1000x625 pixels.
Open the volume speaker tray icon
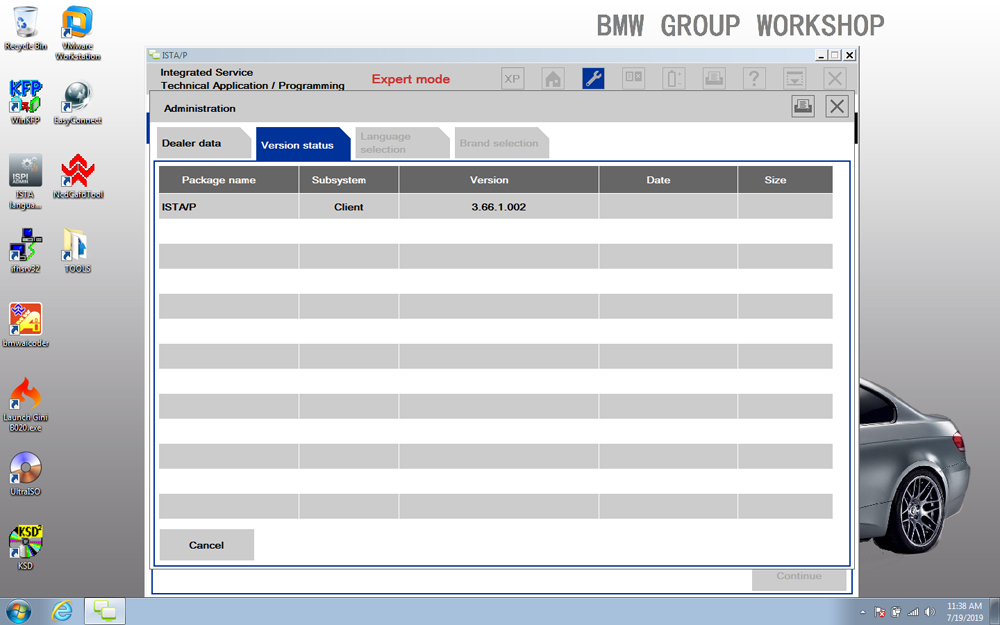pos(929,612)
